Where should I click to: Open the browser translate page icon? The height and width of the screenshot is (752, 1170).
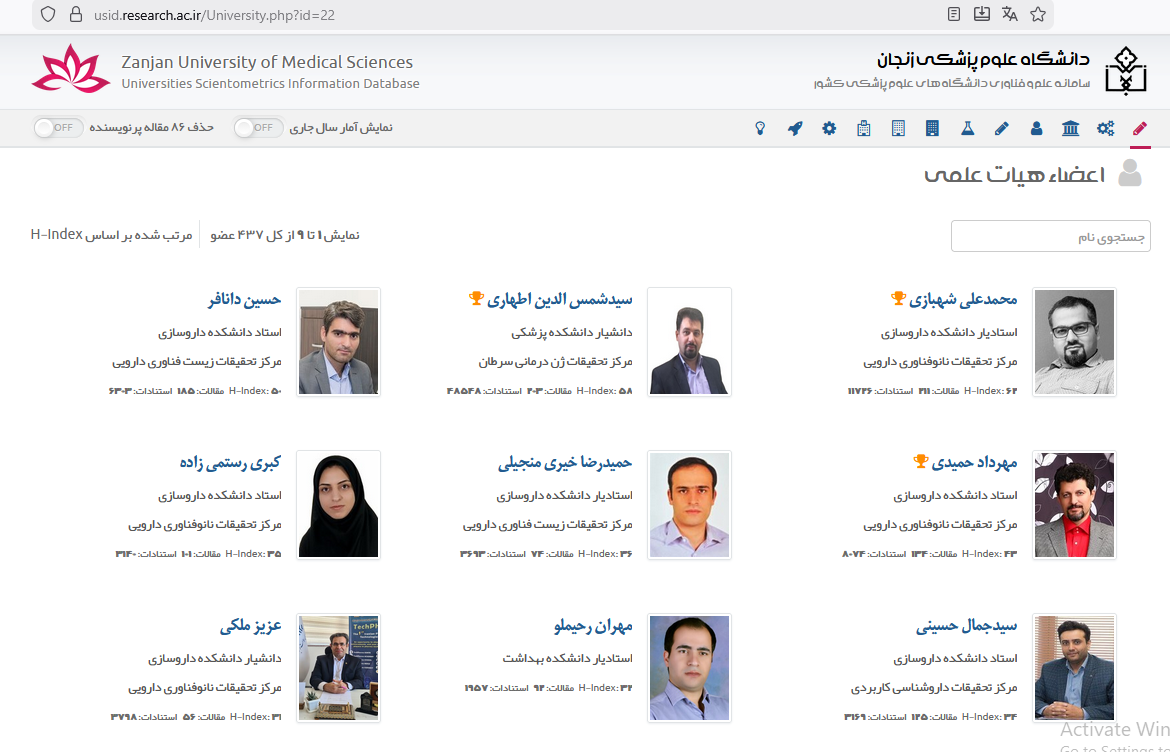click(1010, 14)
